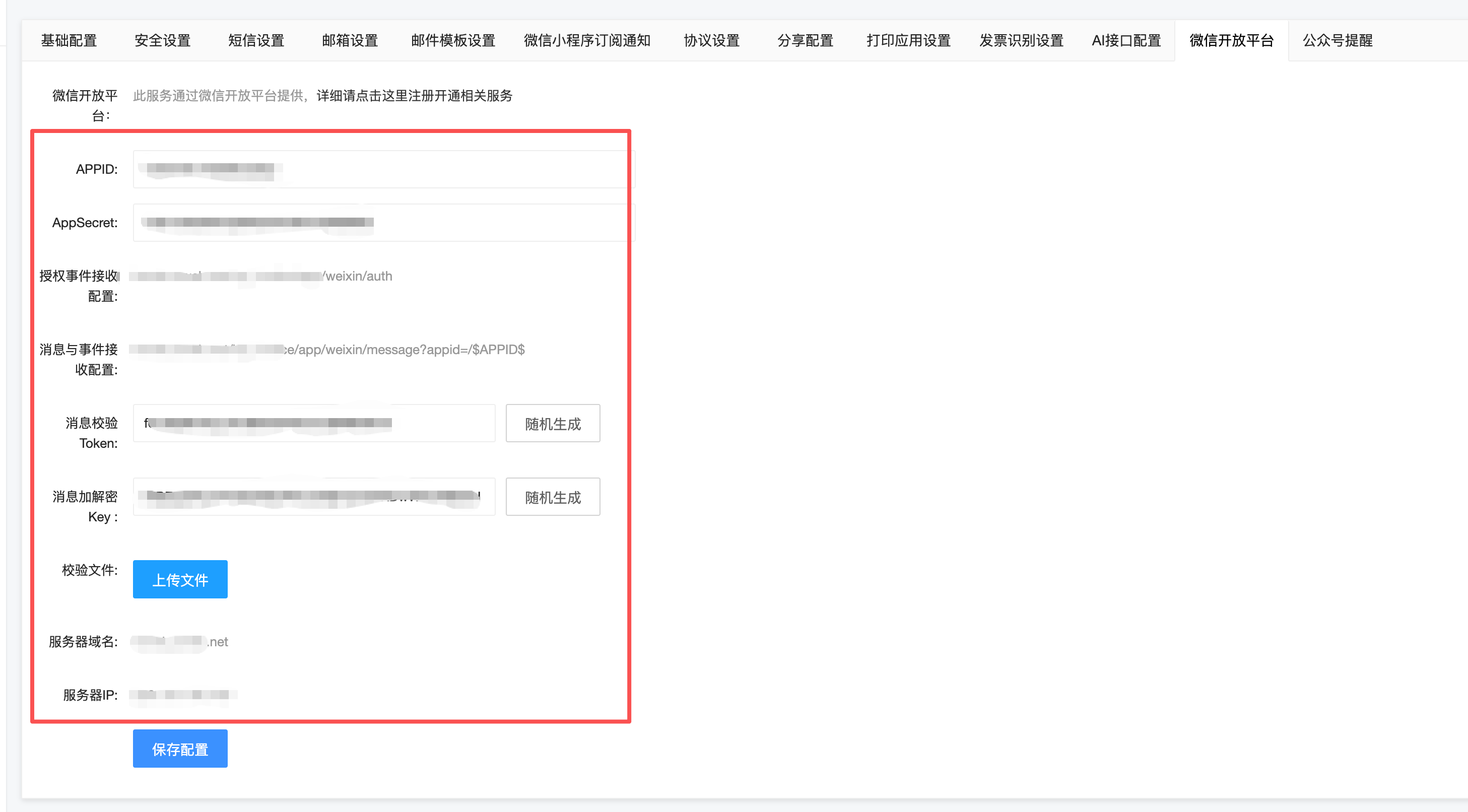
Task: Select the 短信设置 tab
Action: [256, 40]
